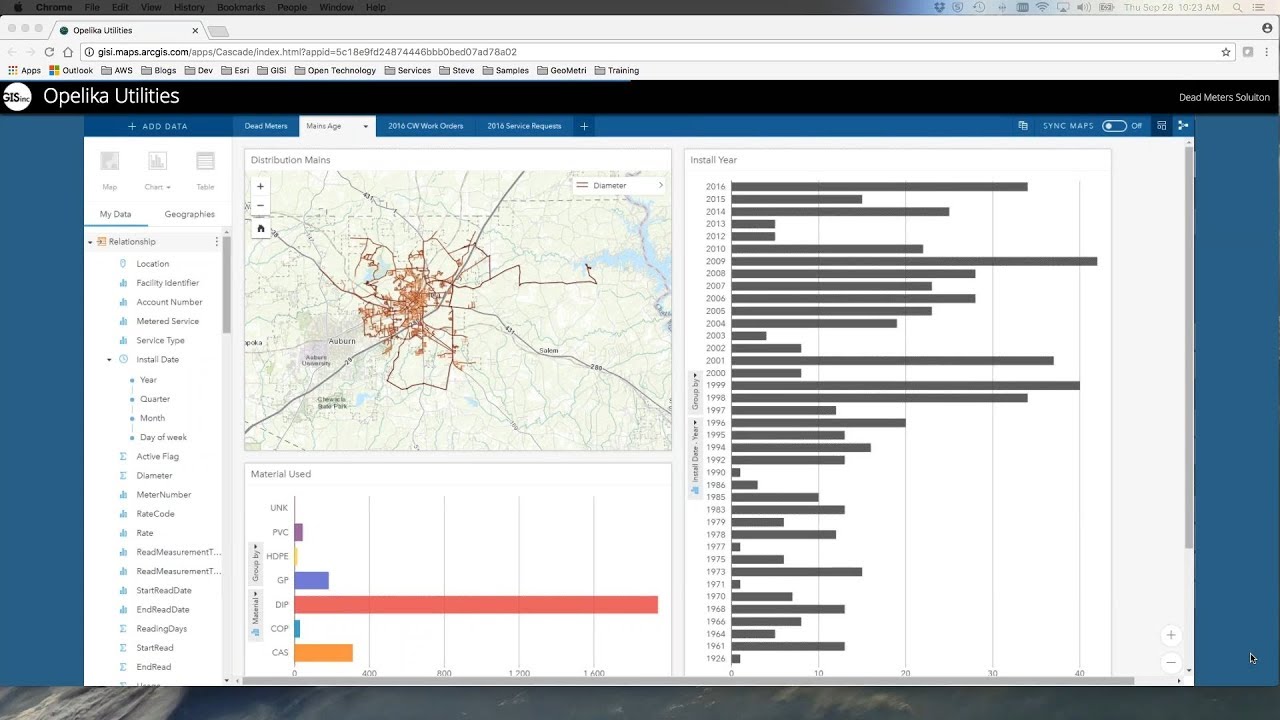Open Group by dropdown on Material chart
The image size is (1280, 720).
255,563
